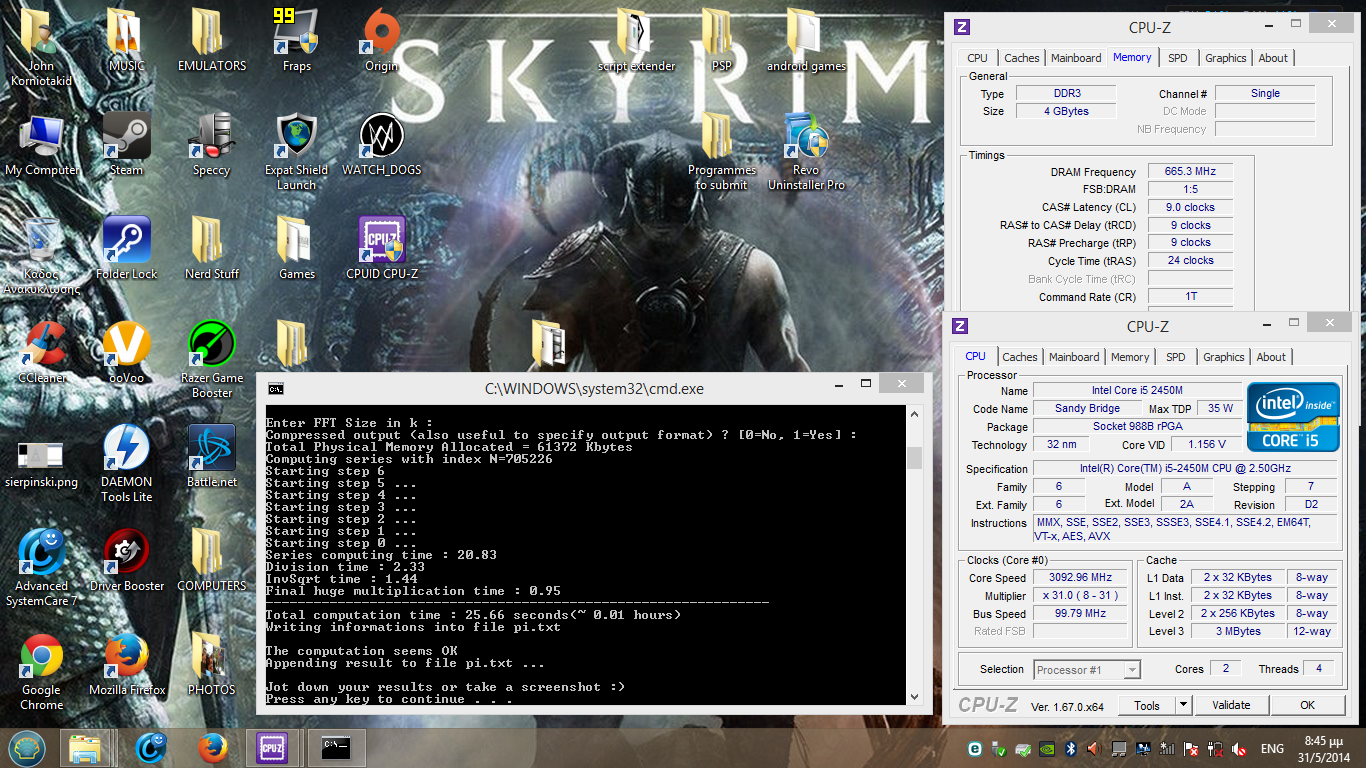Open the script extender folder
The width and height of the screenshot is (1366, 768).
pos(636,41)
